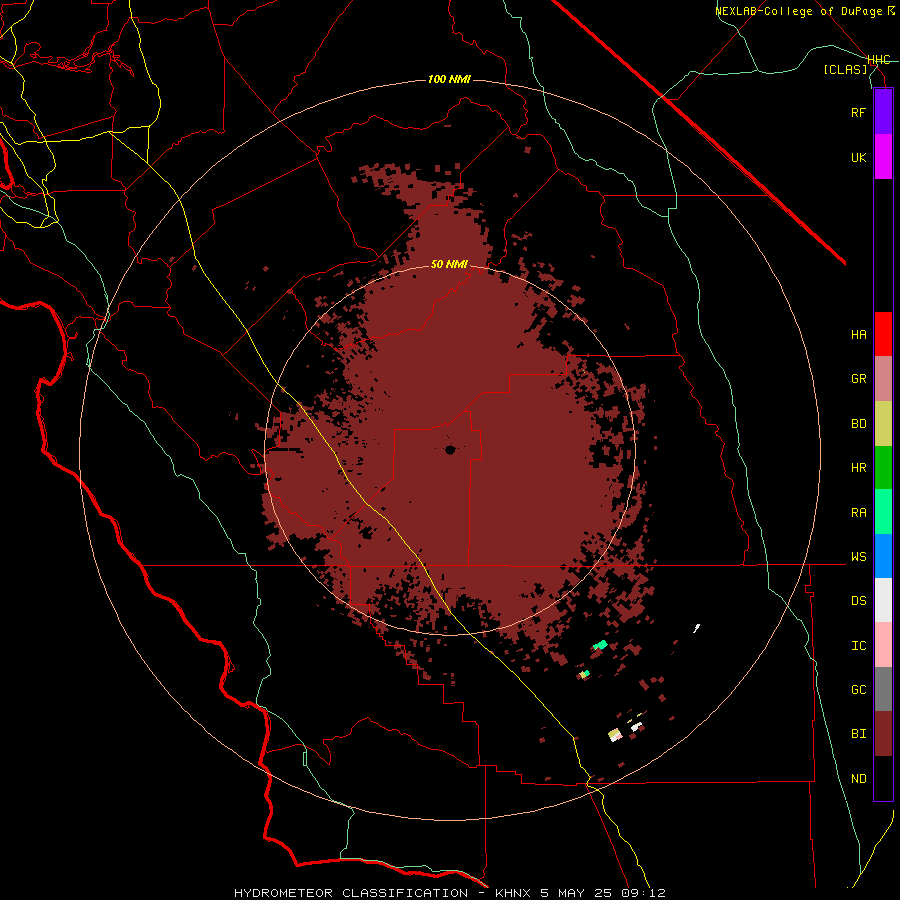Click the 100 NMI range ring label
This screenshot has width=900, height=900.
(449, 79)
